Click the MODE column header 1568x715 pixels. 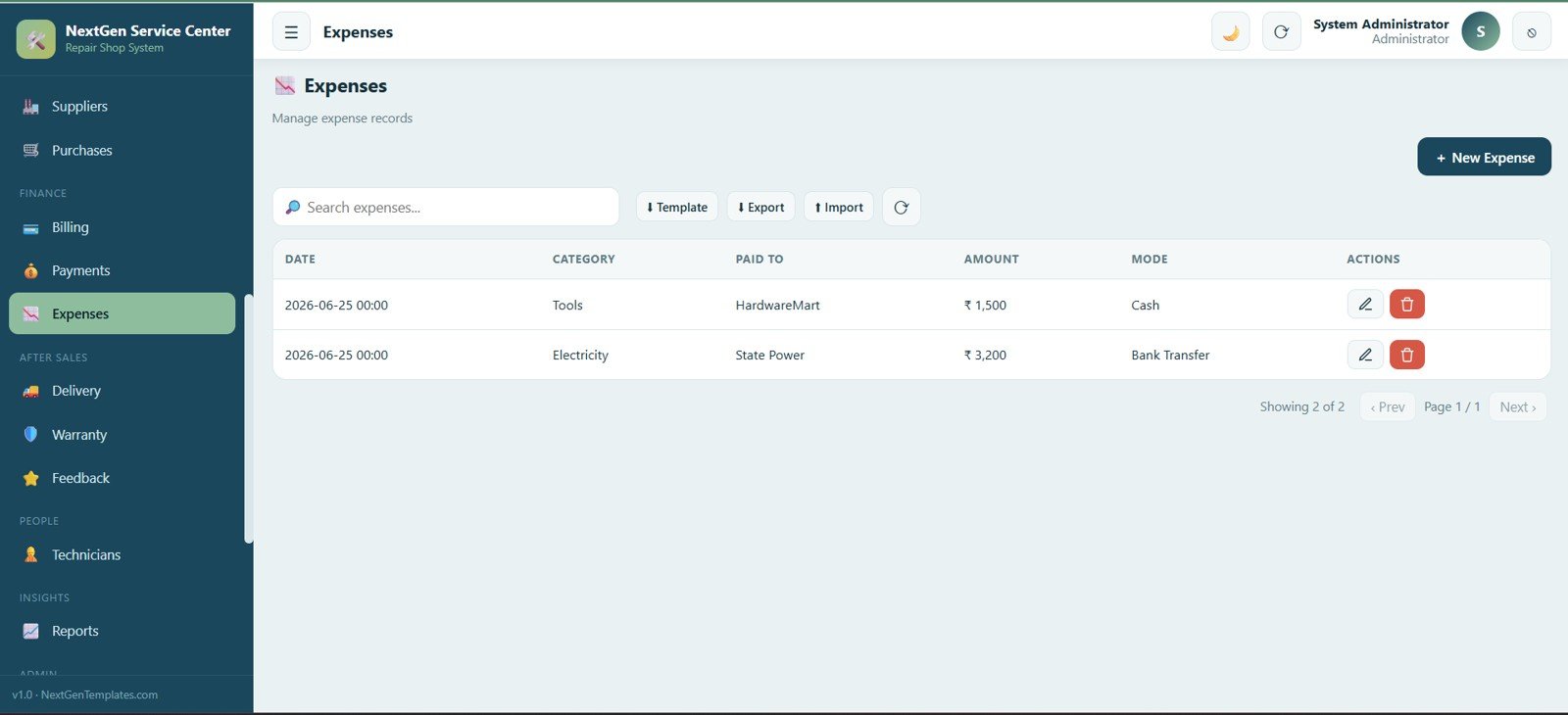pyautogui.click(x=1150, y=260)
